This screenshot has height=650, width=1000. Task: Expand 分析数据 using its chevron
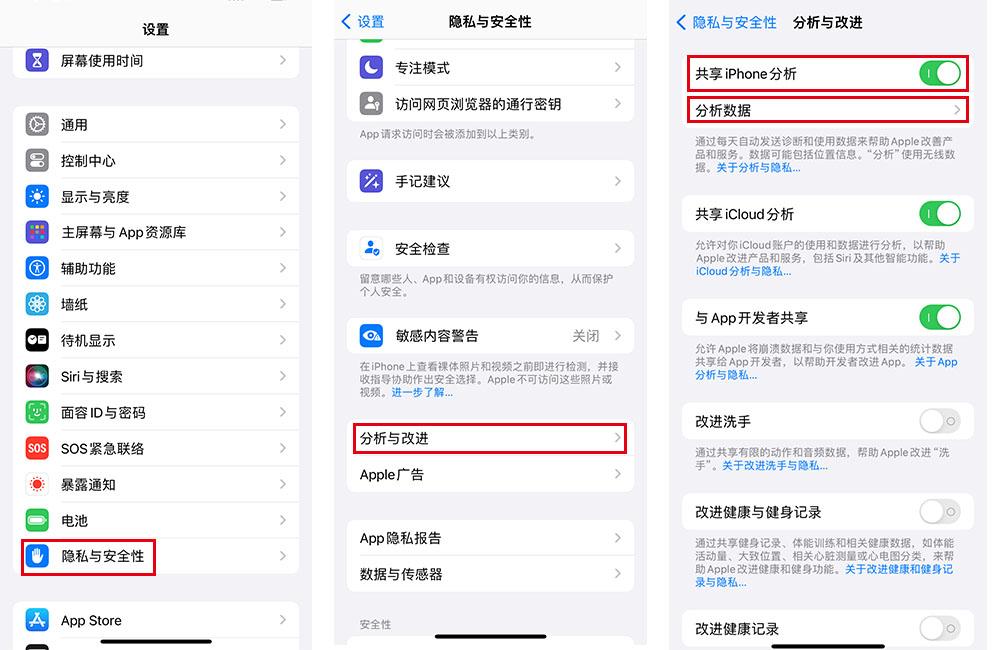click(x=957, y=110)
